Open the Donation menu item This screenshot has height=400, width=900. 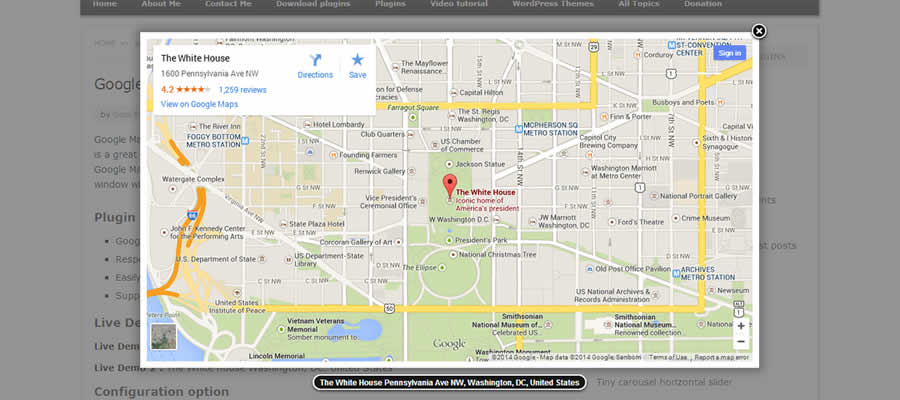(703, 4)
